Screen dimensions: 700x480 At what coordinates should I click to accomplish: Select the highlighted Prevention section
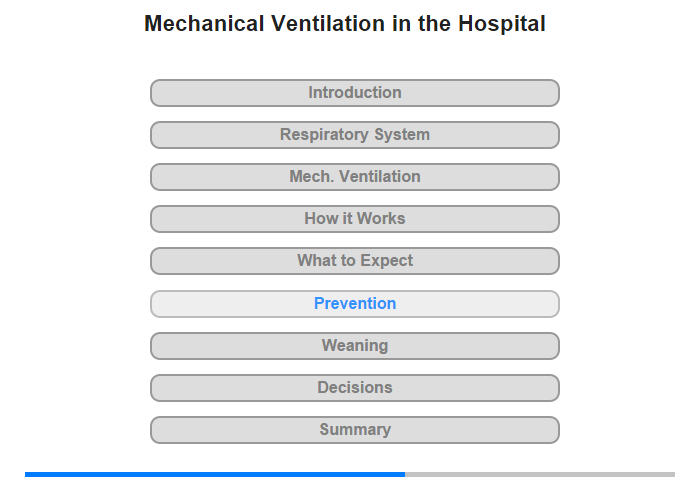(354, 304)
